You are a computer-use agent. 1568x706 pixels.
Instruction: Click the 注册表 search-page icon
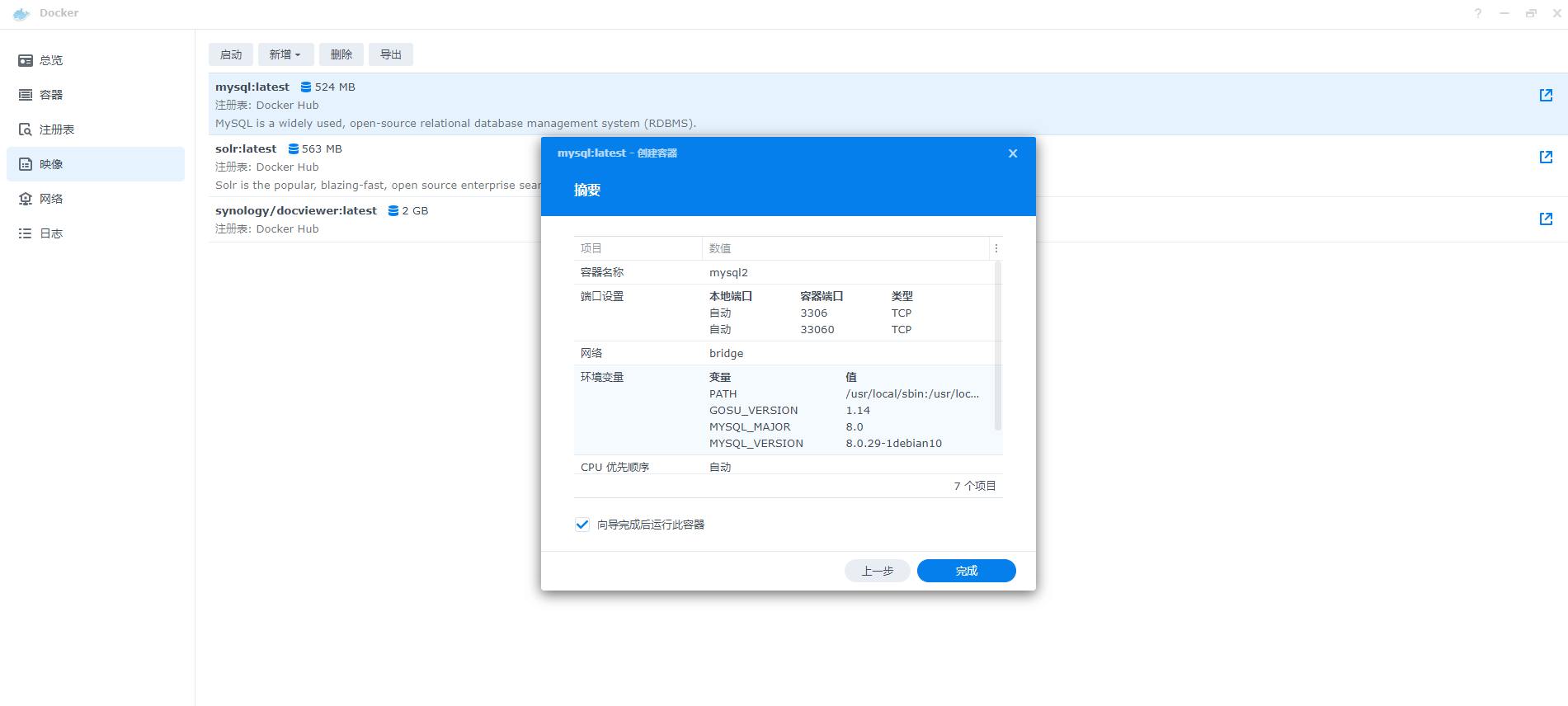coord(26,129)
